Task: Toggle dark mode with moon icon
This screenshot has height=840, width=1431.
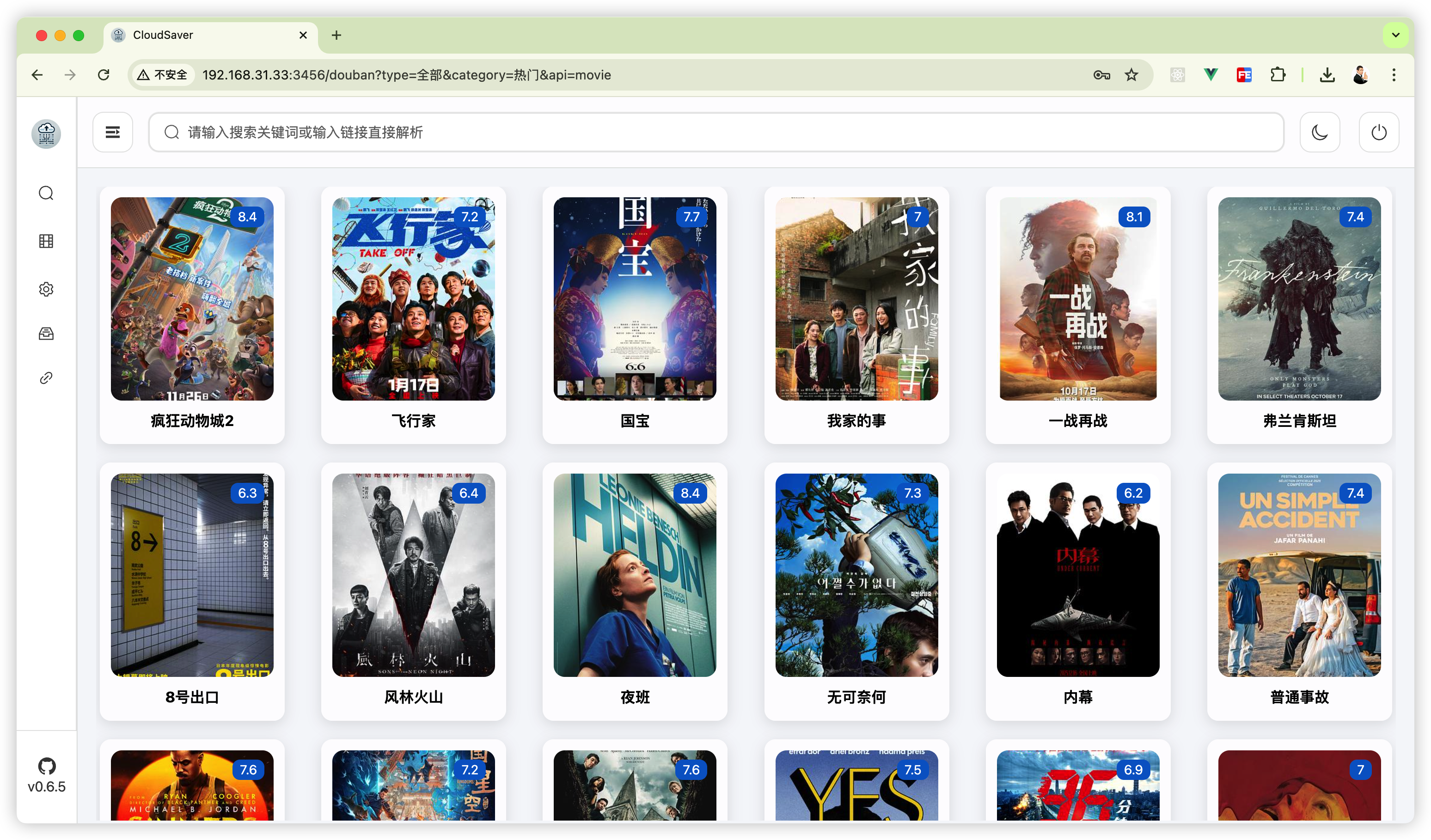Action: click(1319, 132)
